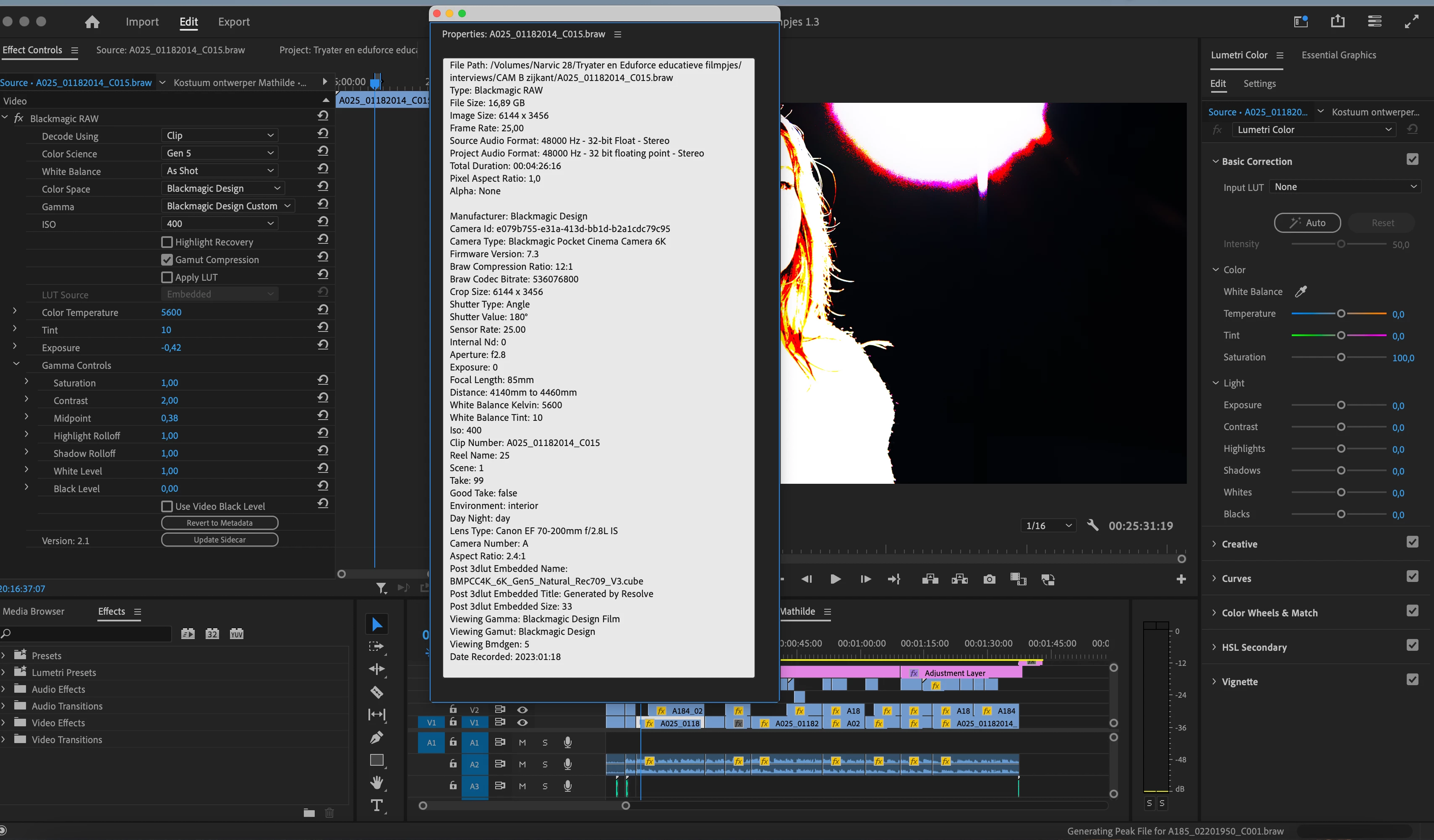Click the Lumetri Temperature slider handle
Viewport: 1434px width, 840px height.
[x=1341, y=313]
